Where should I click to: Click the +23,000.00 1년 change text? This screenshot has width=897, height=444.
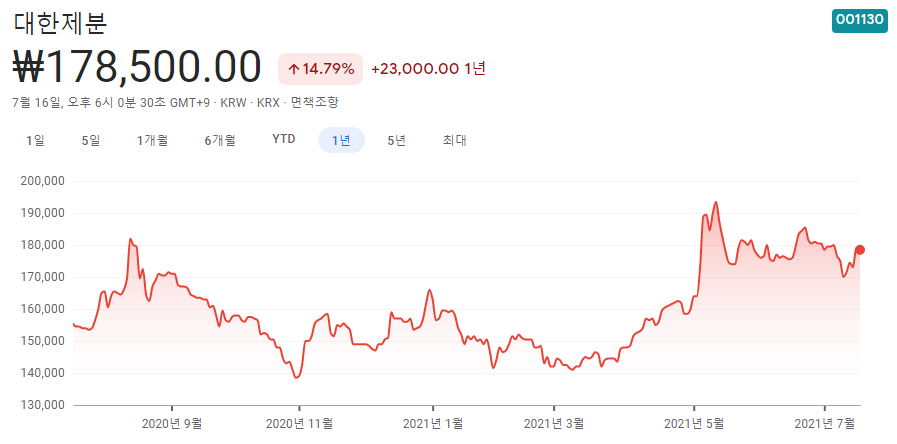[428, 69]
